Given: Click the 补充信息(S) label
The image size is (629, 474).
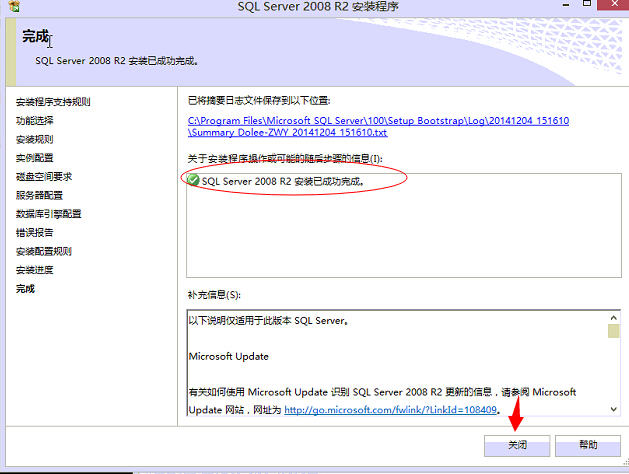Looking at the screenshot, I should click(x=214, y=295).
